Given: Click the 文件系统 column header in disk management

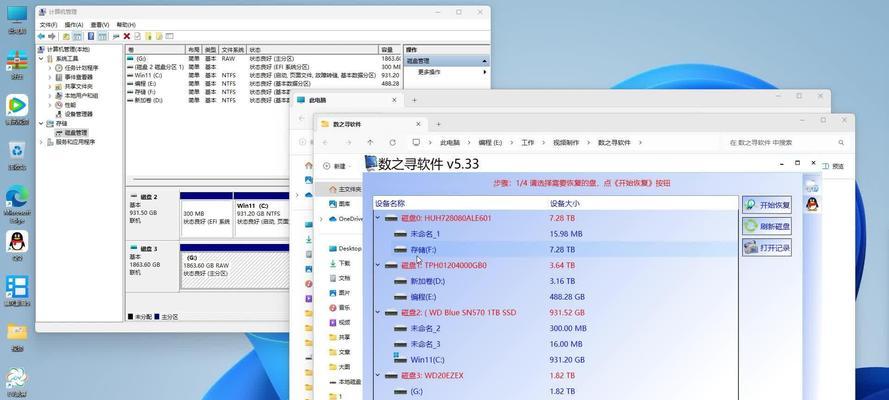Looking at the screenshot, I should (232, 50).
